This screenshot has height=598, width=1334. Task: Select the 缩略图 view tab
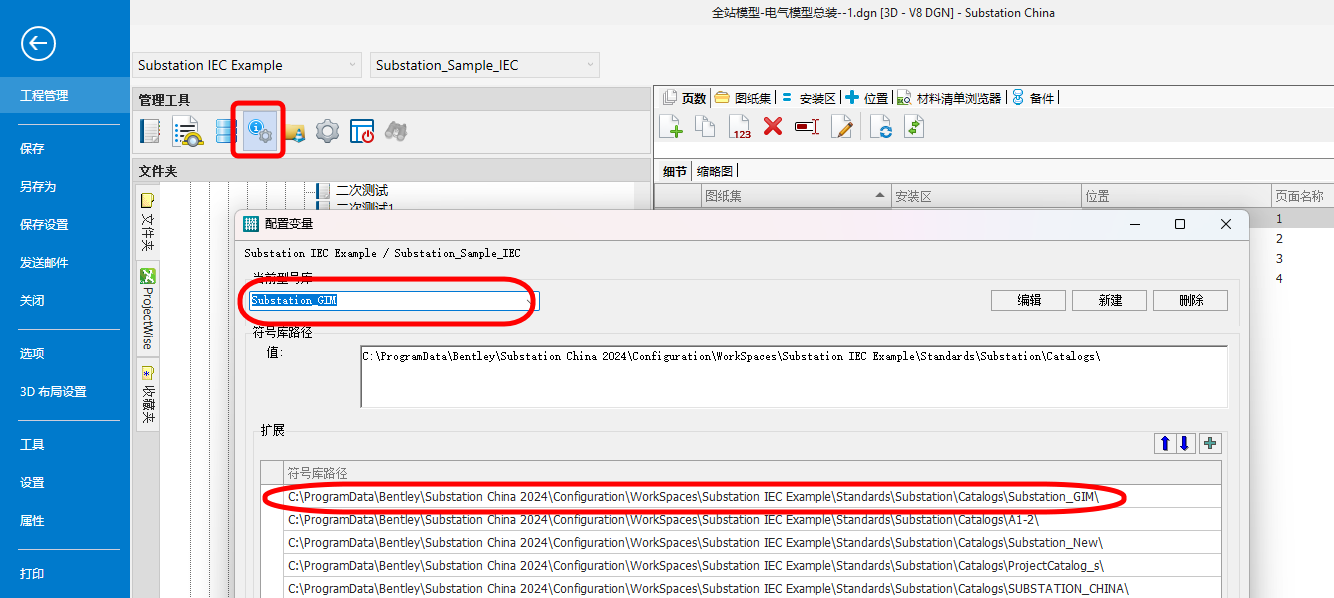[715, 171]
